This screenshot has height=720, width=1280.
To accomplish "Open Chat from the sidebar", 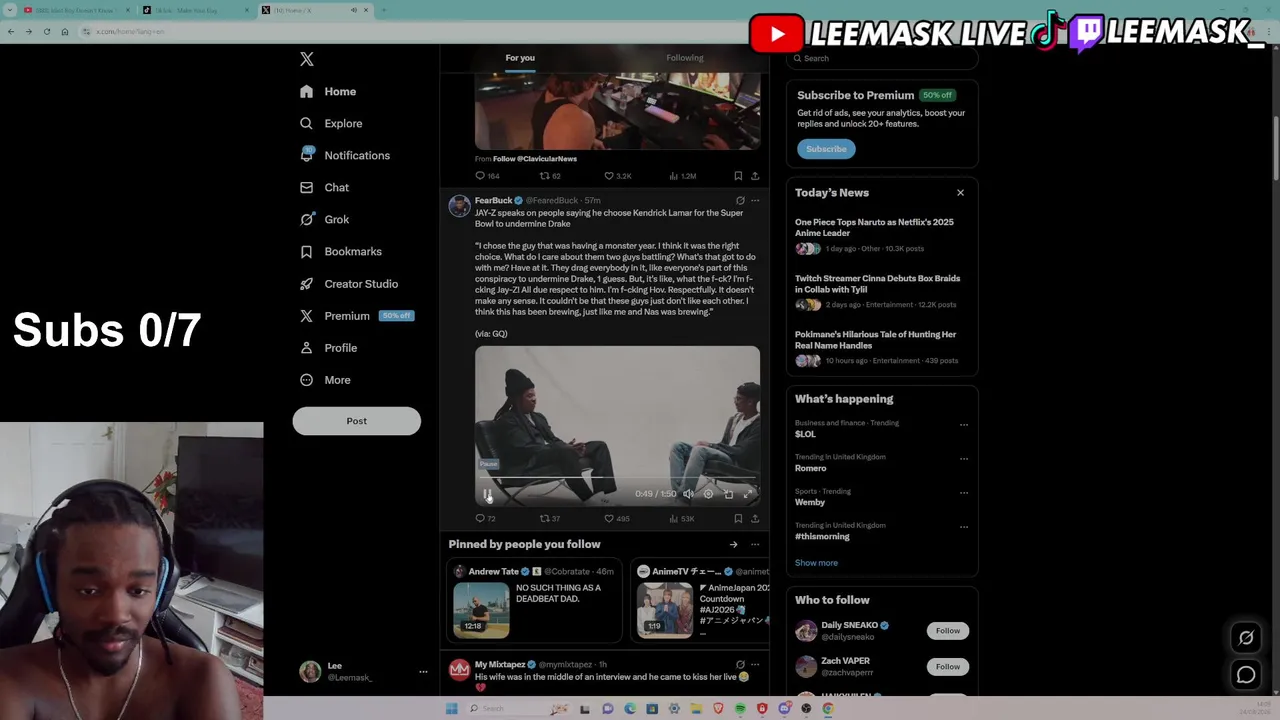I will [x=324, y=187].
